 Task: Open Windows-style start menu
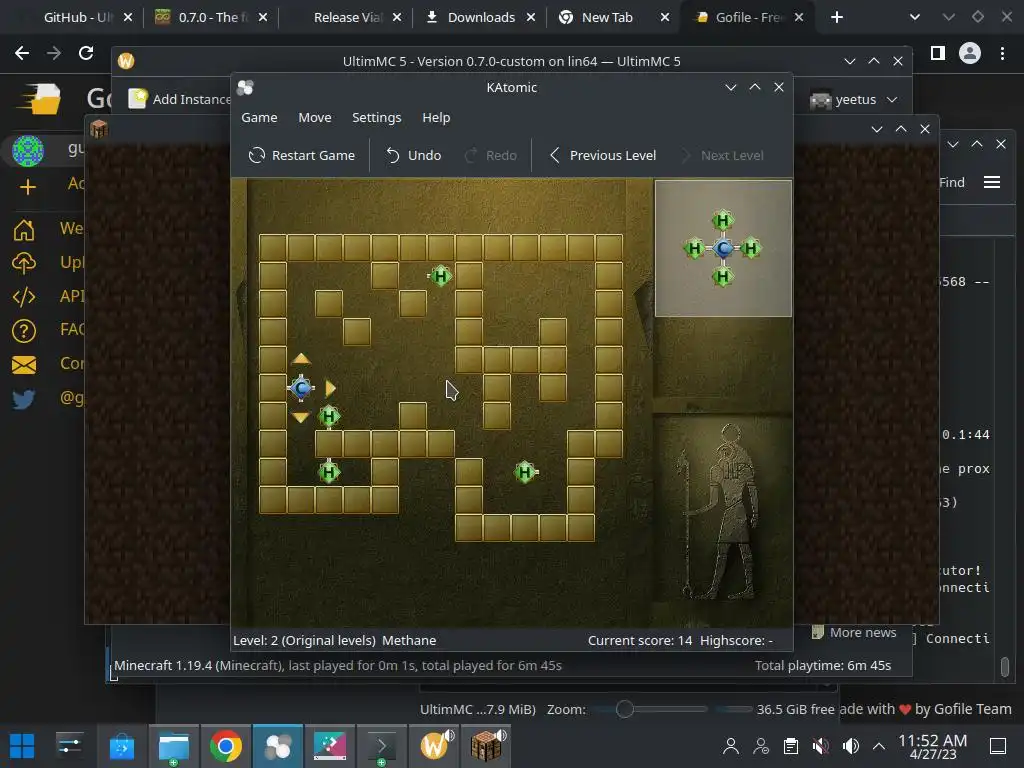[x=22, y=746]
